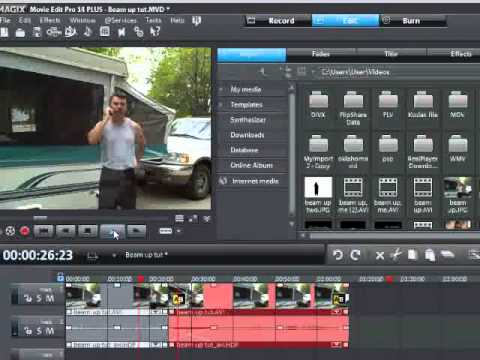Screen dimensions: 480x360
Task: Open the Window menu
Action: 83,21
